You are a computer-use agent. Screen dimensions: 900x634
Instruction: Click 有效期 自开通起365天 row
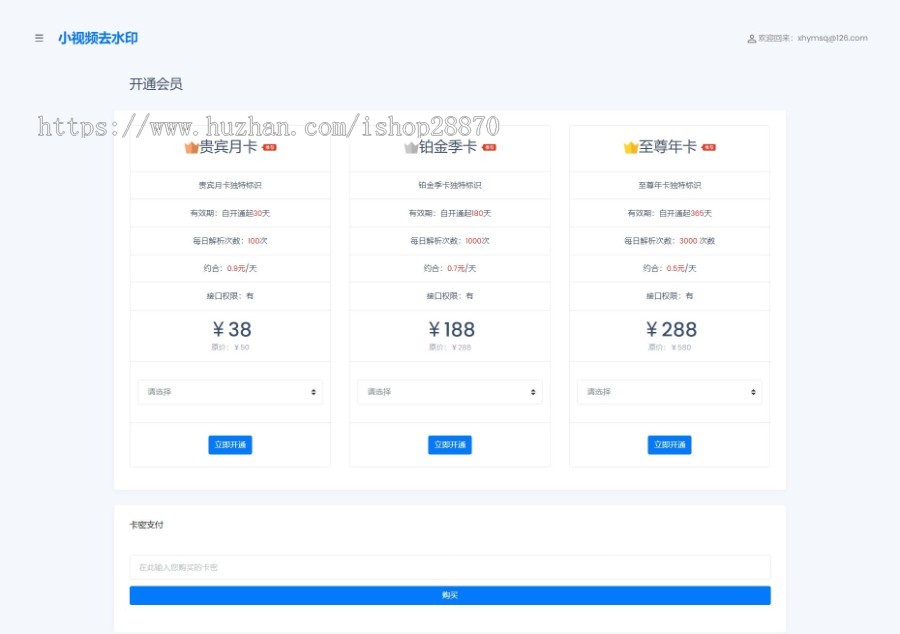coord(670,213)
